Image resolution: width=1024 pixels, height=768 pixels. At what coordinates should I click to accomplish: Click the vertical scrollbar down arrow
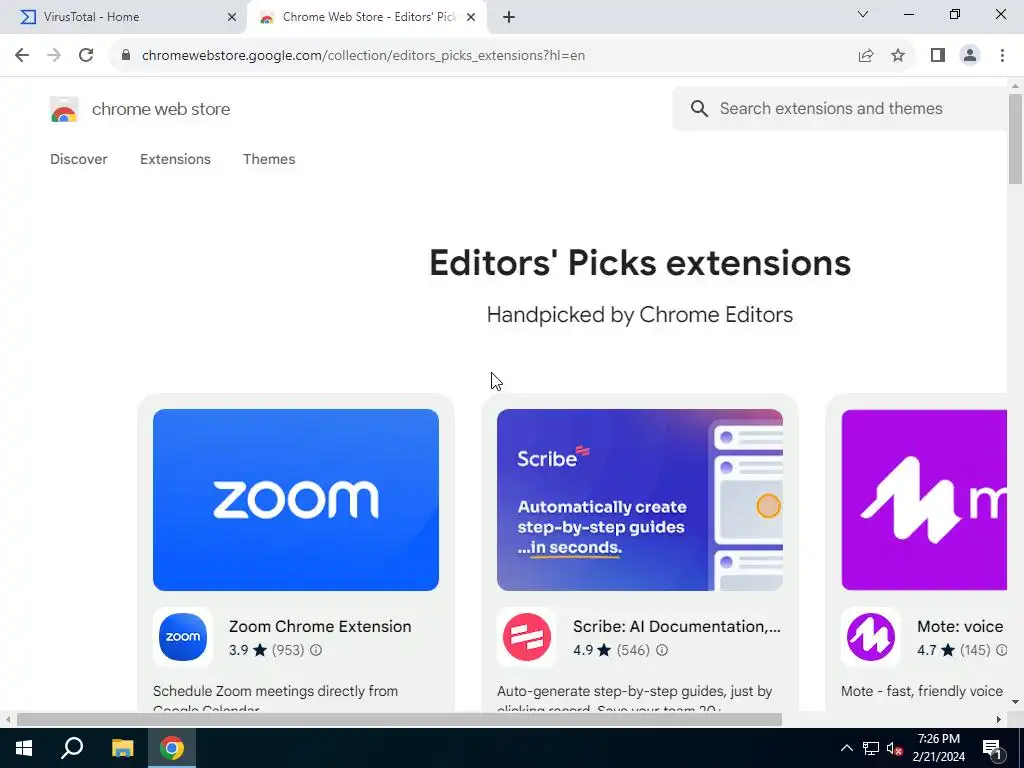click(x=1015, y=702)
